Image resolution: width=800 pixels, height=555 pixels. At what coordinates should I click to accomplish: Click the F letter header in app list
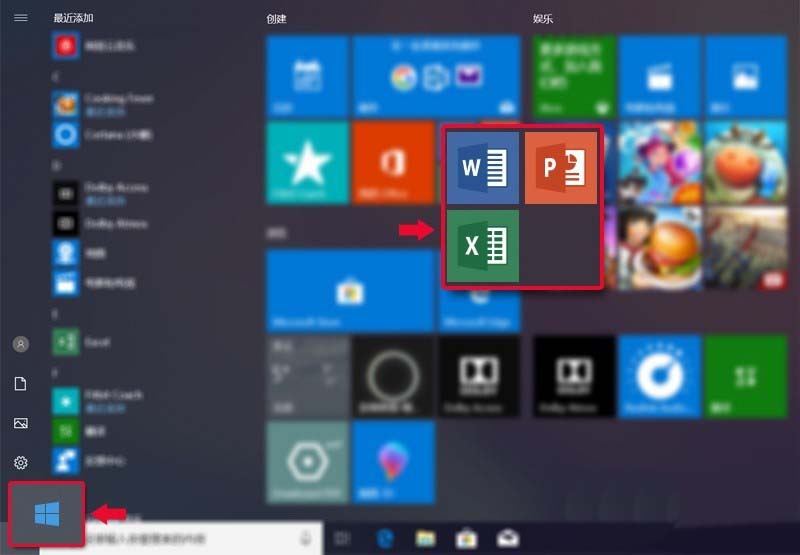tap(55, 373)
